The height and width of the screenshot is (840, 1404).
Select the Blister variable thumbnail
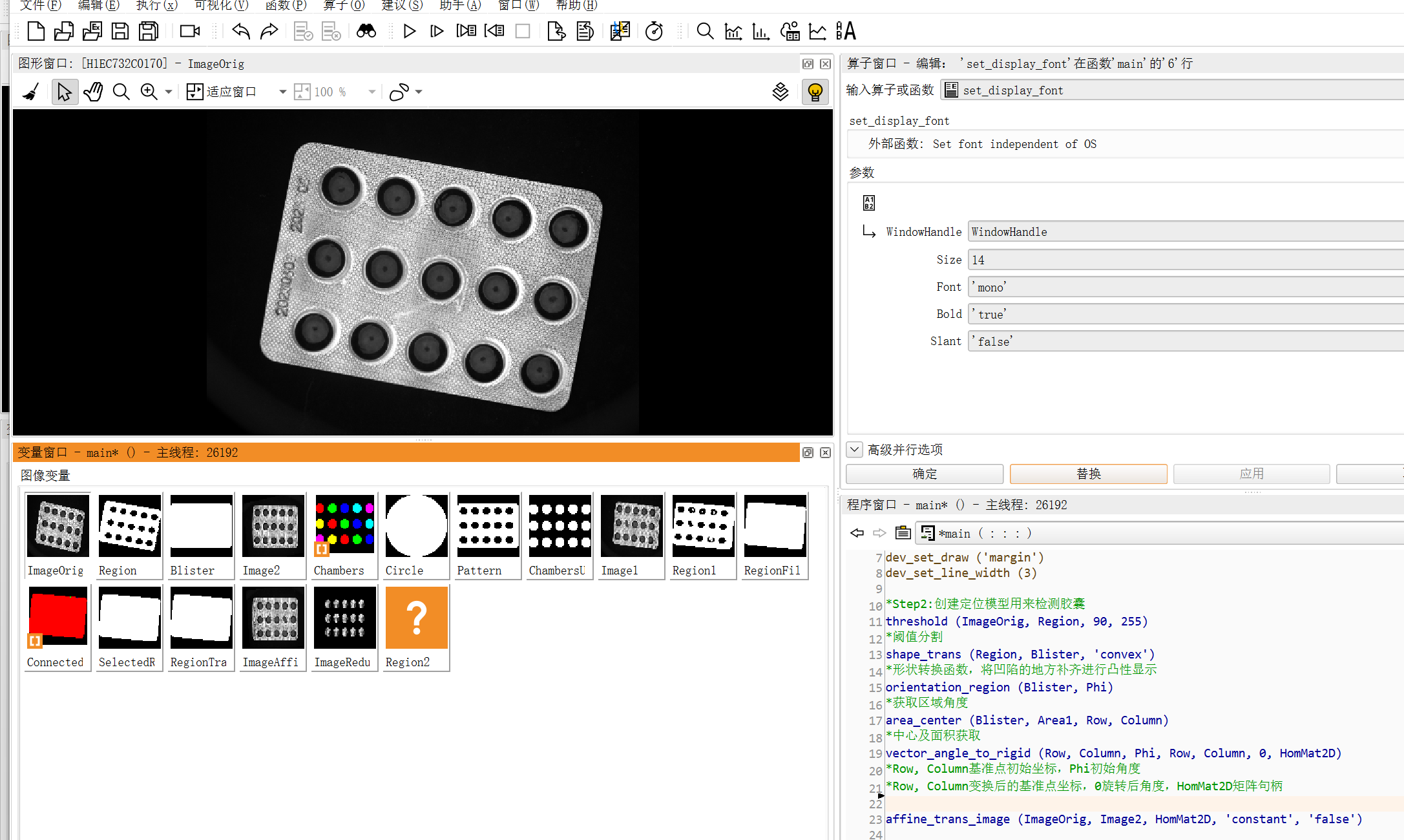[x=201, y=536]
